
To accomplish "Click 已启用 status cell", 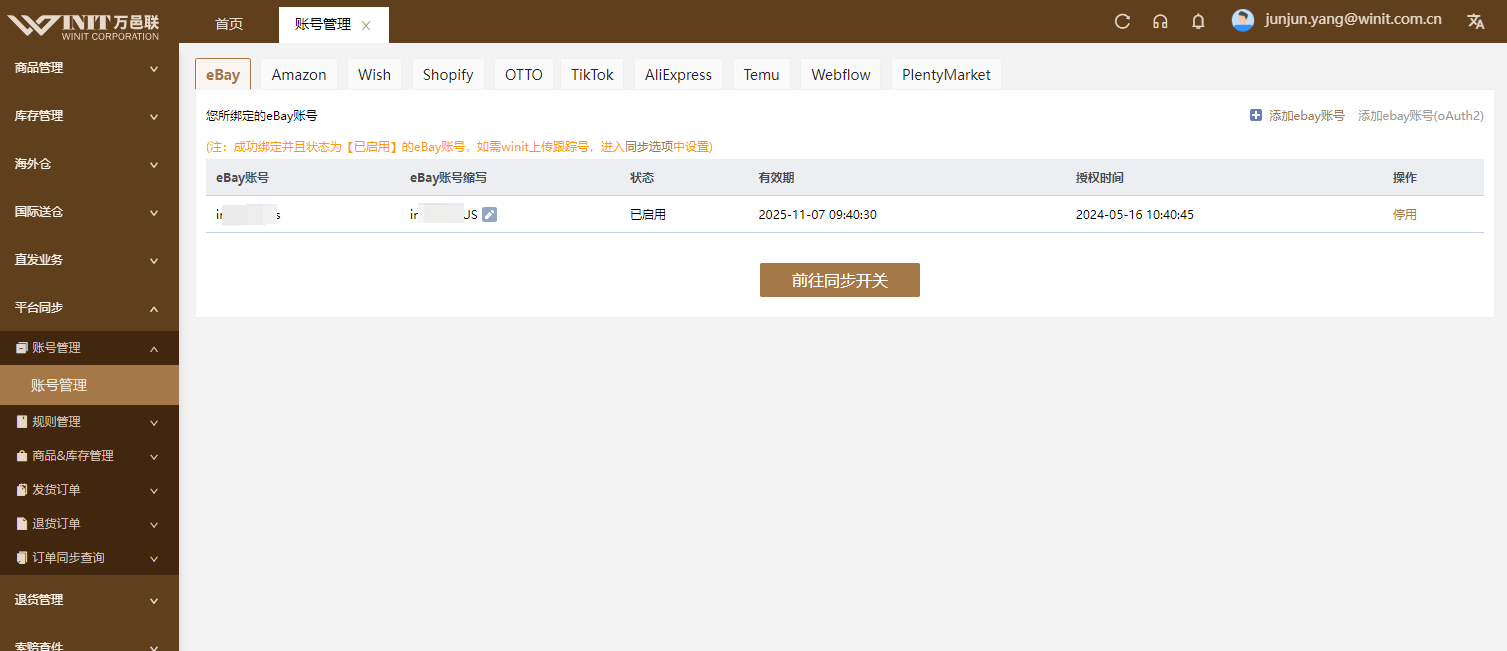I will pyautogui.click(x=648, y=215).
